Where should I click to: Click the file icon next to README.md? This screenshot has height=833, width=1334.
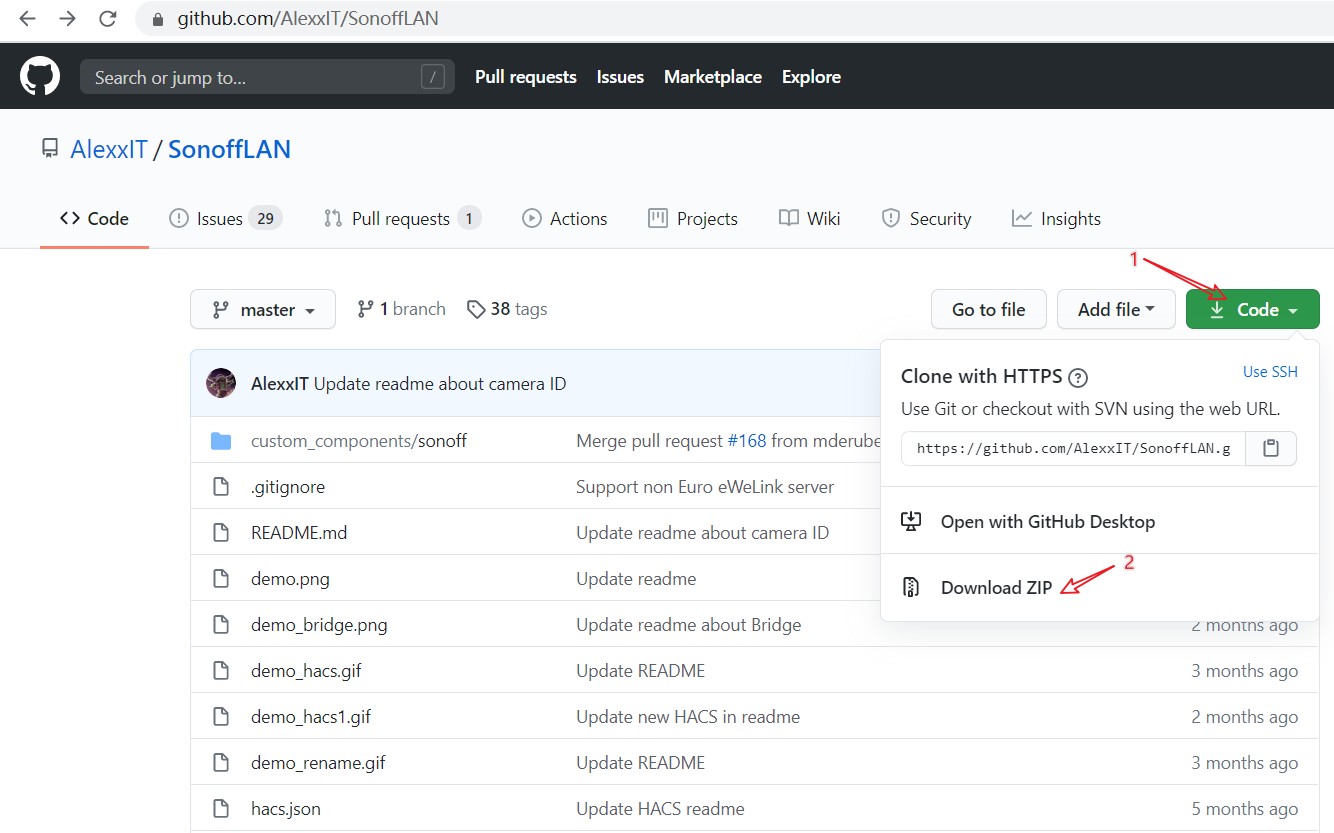(221, 533)
